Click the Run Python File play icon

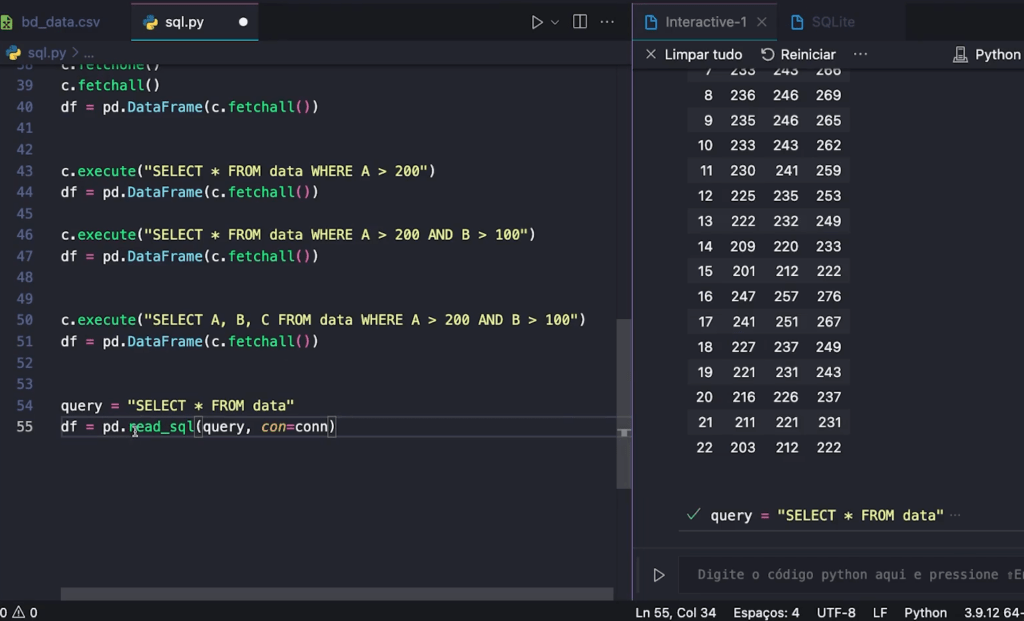pyautogui.click(x=538, y=20)
